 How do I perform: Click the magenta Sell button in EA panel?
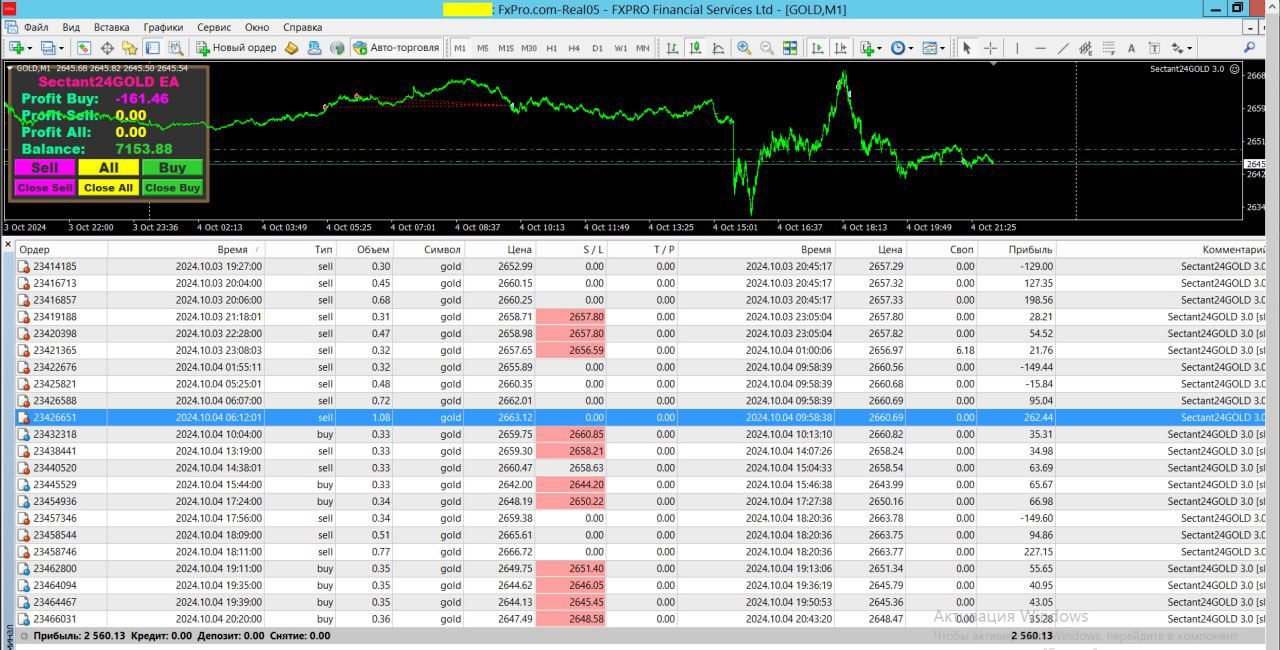[45, 168]
